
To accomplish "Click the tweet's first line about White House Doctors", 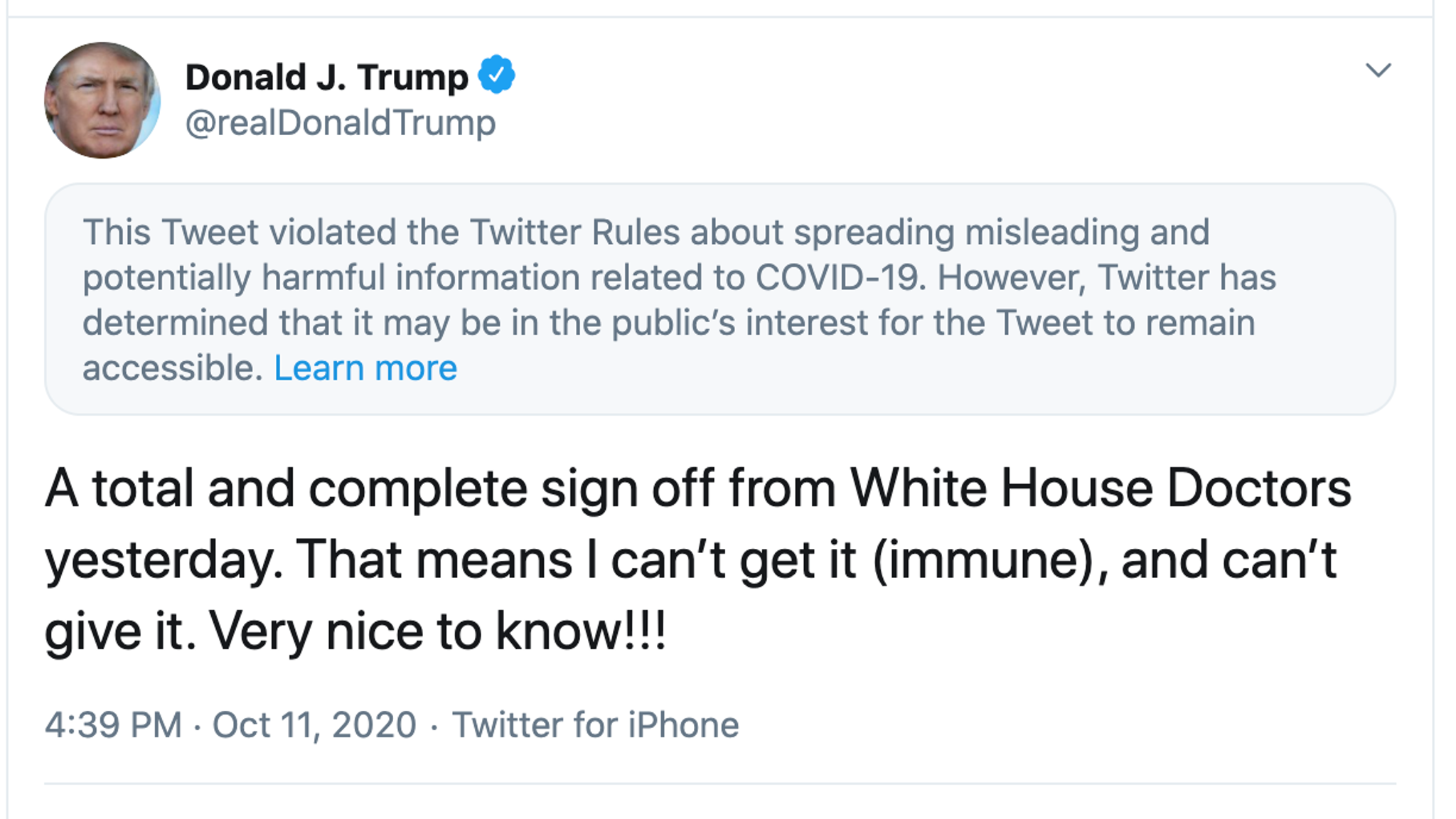I will pyautogui.click(x=697, y=489).
